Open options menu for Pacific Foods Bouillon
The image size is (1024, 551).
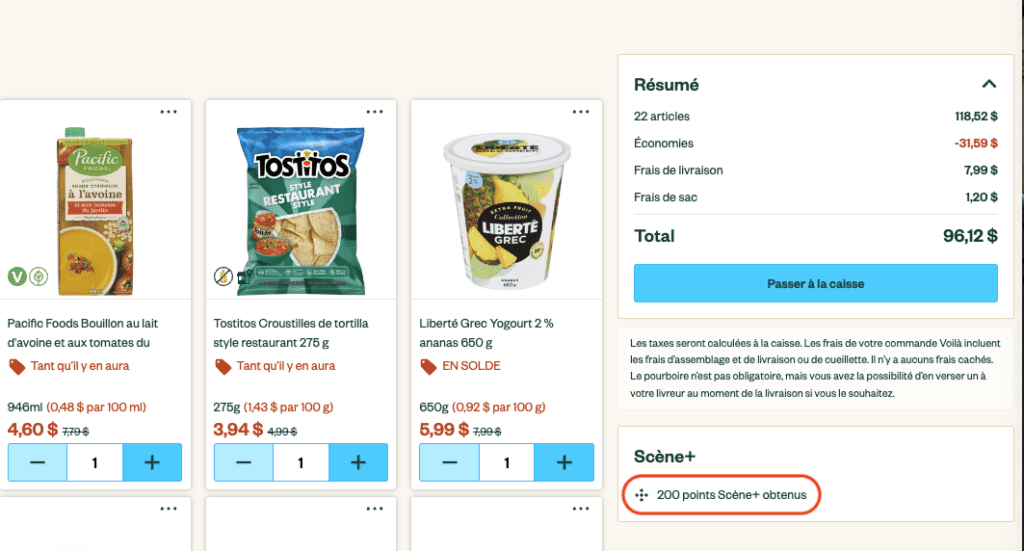[x=169, y=112]
